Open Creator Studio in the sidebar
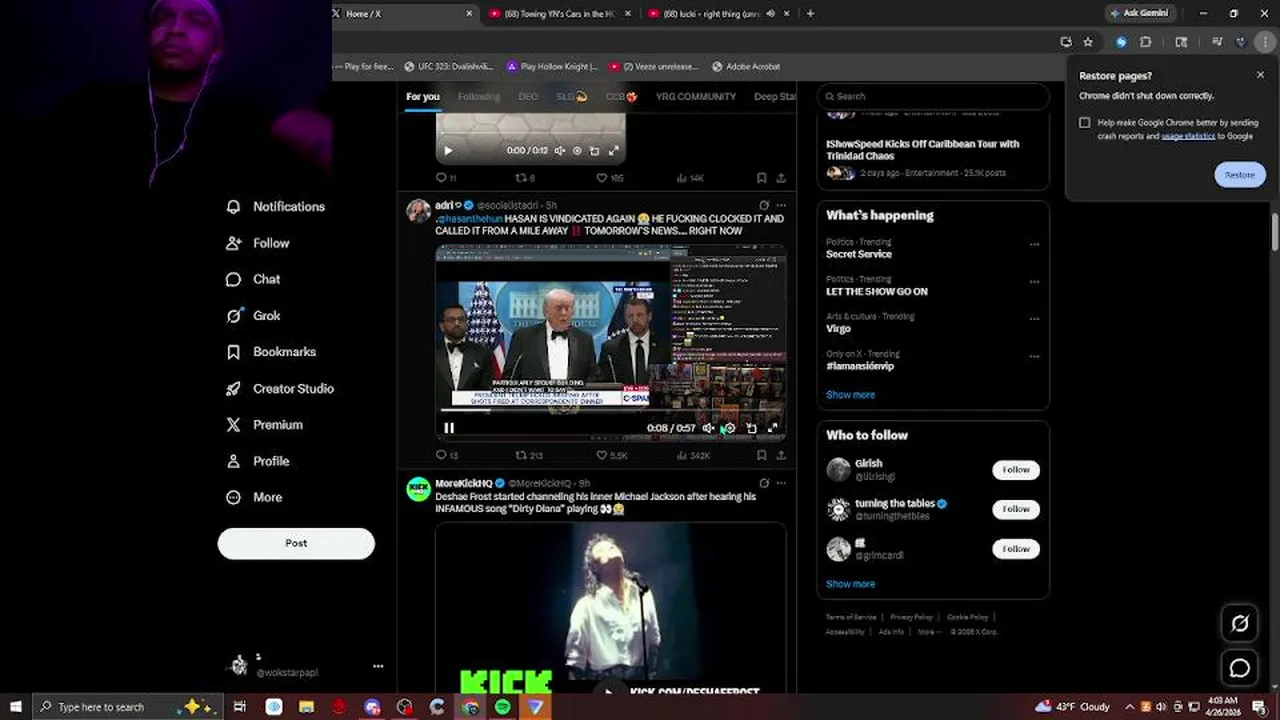The width and height of the screenshot is (1280, 720). point(281,388)
